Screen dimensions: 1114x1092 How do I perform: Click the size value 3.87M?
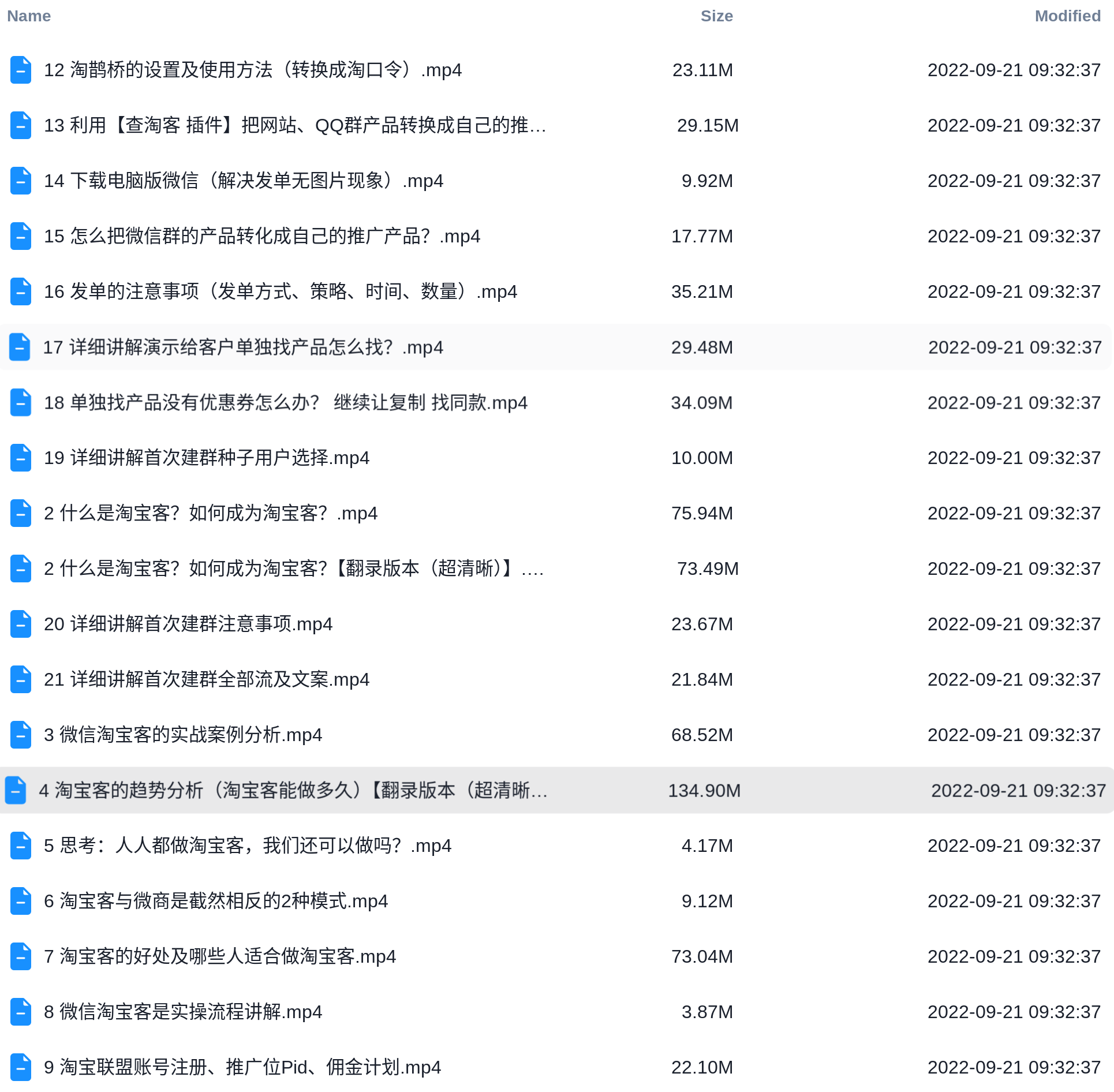point(707,1012)
